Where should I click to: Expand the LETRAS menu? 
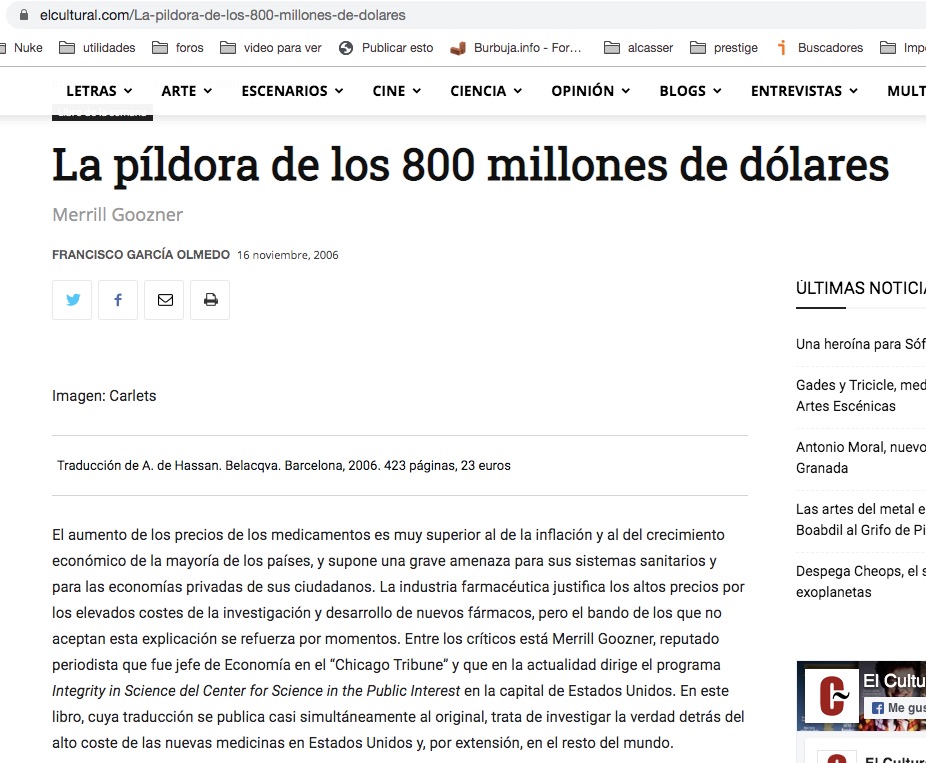tap(98, 91)
